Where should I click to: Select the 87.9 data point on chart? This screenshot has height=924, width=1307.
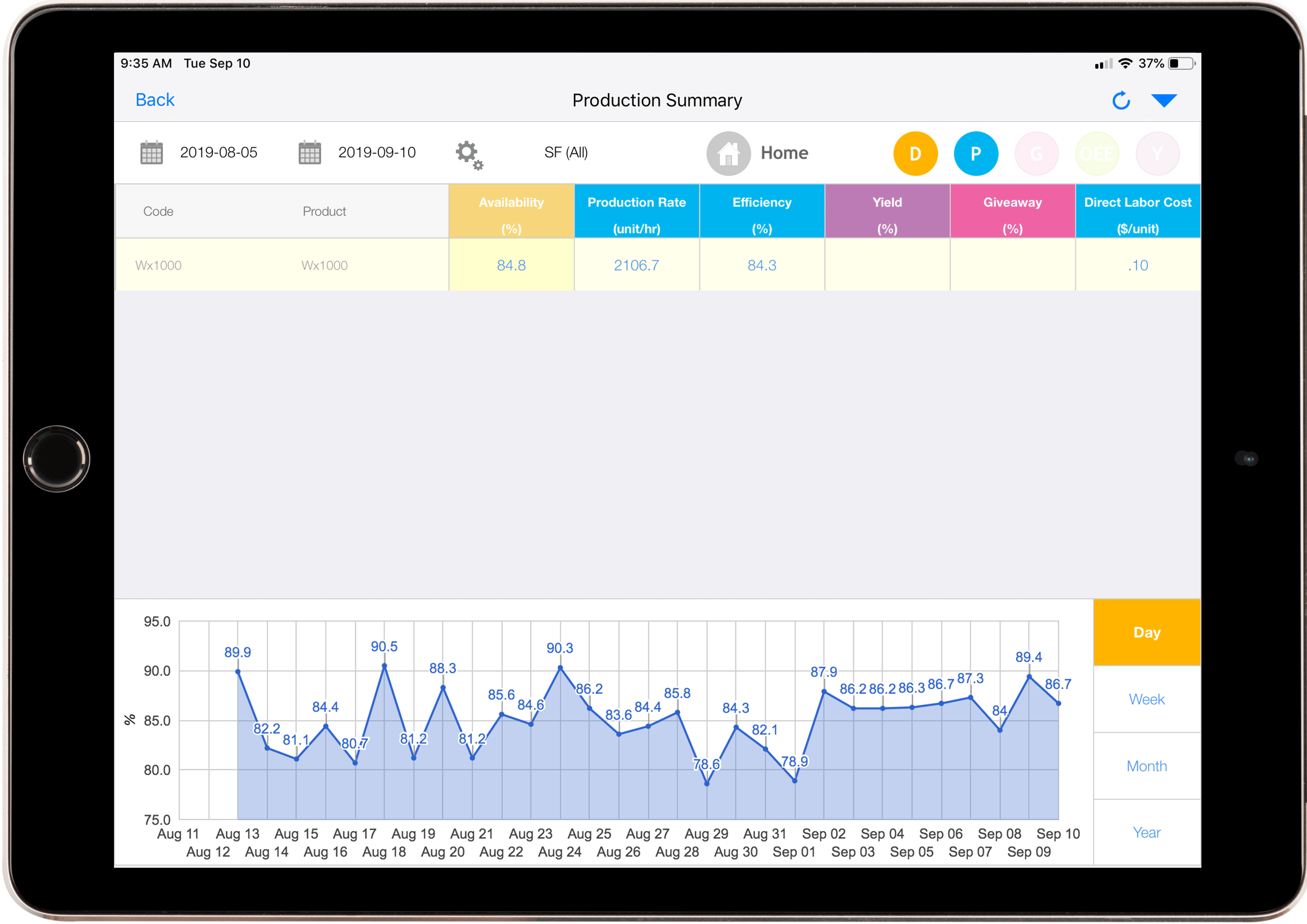[x=824, y=692]
